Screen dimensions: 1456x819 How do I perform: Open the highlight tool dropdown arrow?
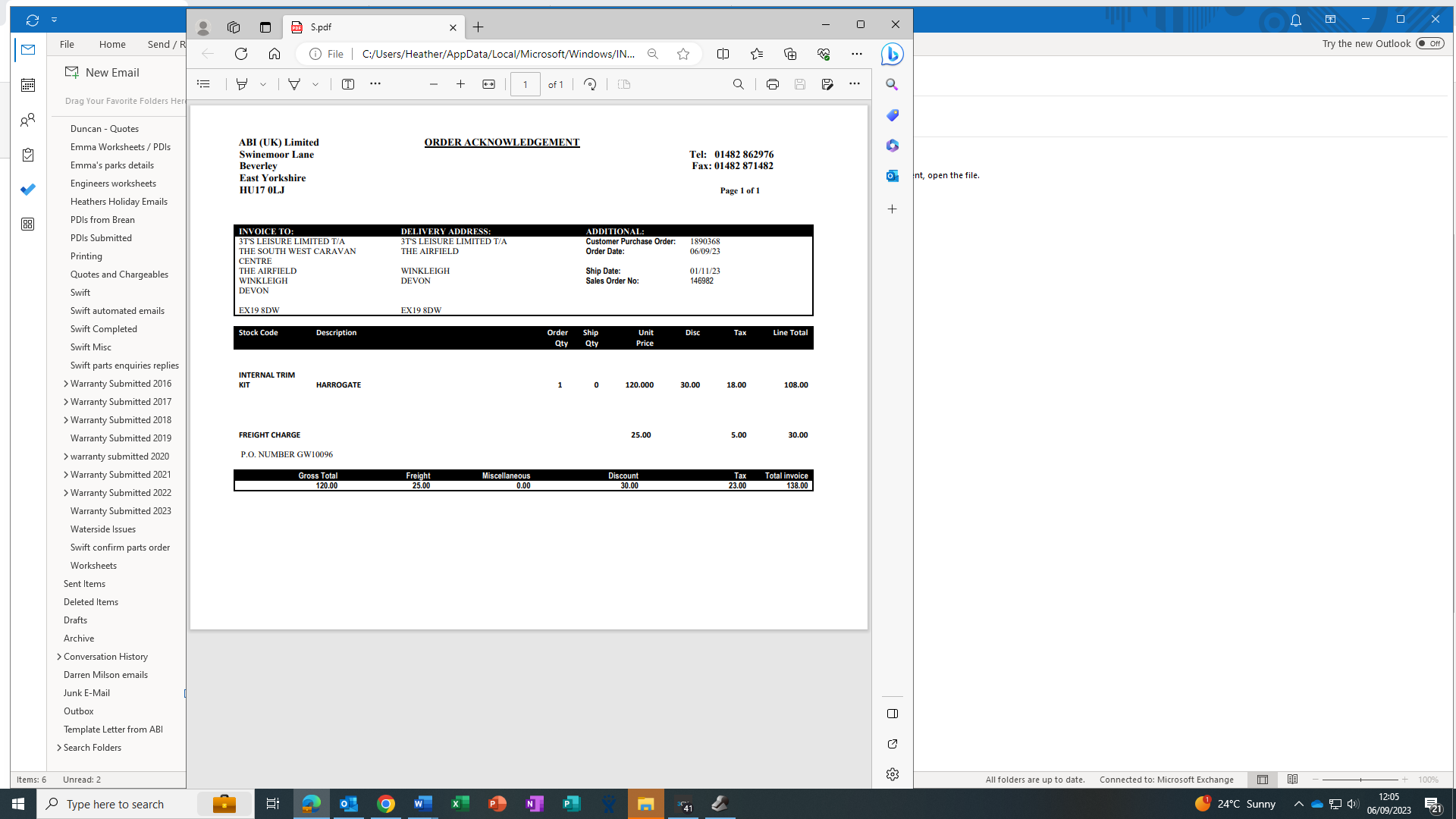(263, 84)
